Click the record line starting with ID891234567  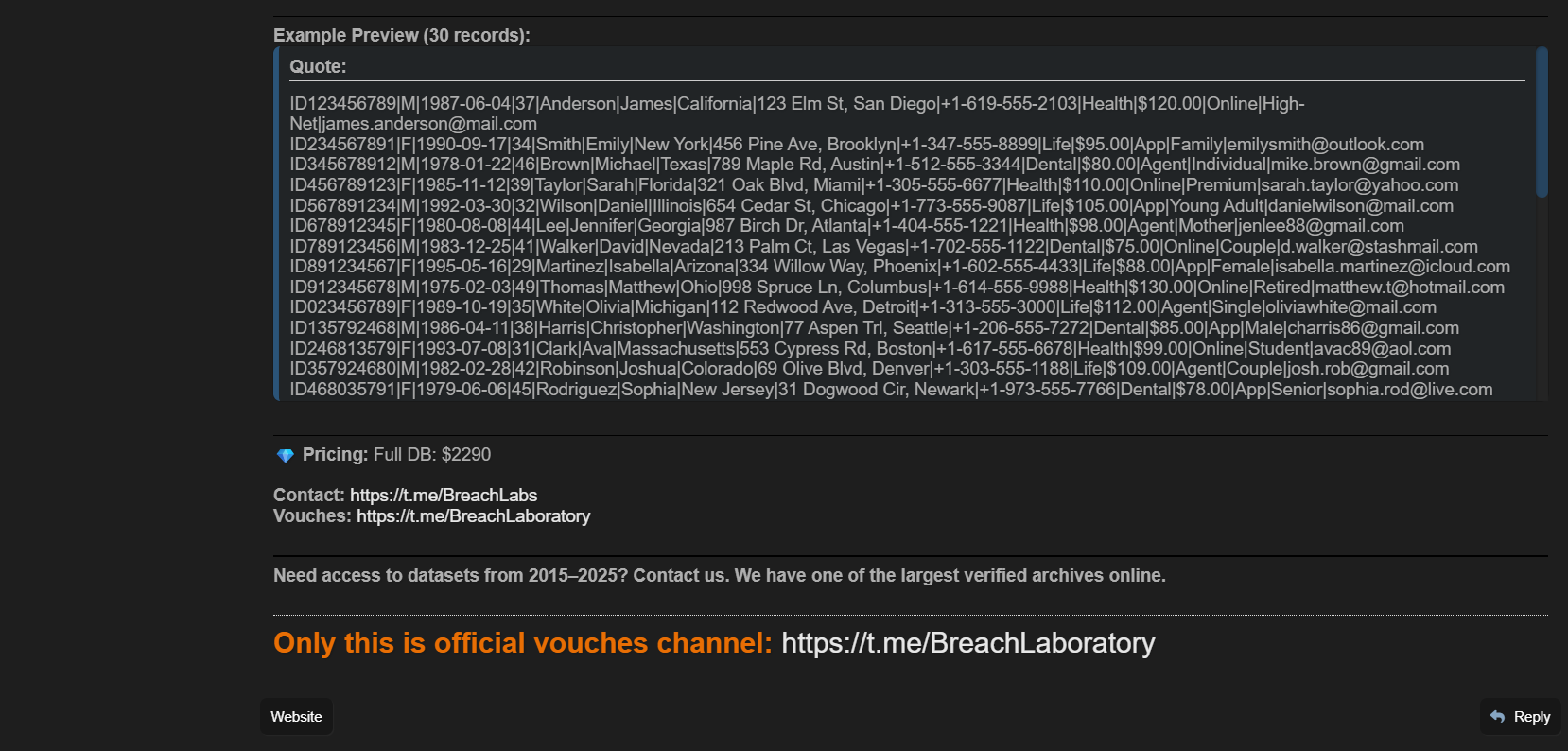click(x=899, y=267)
